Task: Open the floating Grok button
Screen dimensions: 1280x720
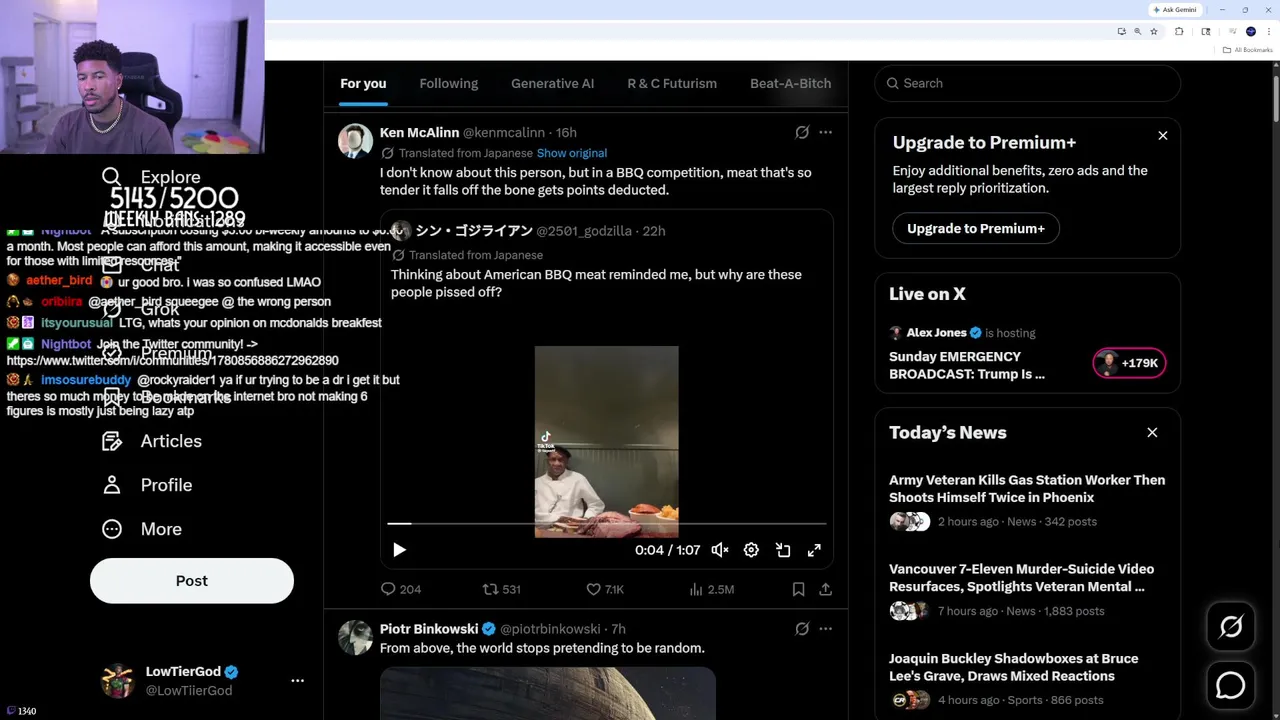Action: [x=1231, y=627]
